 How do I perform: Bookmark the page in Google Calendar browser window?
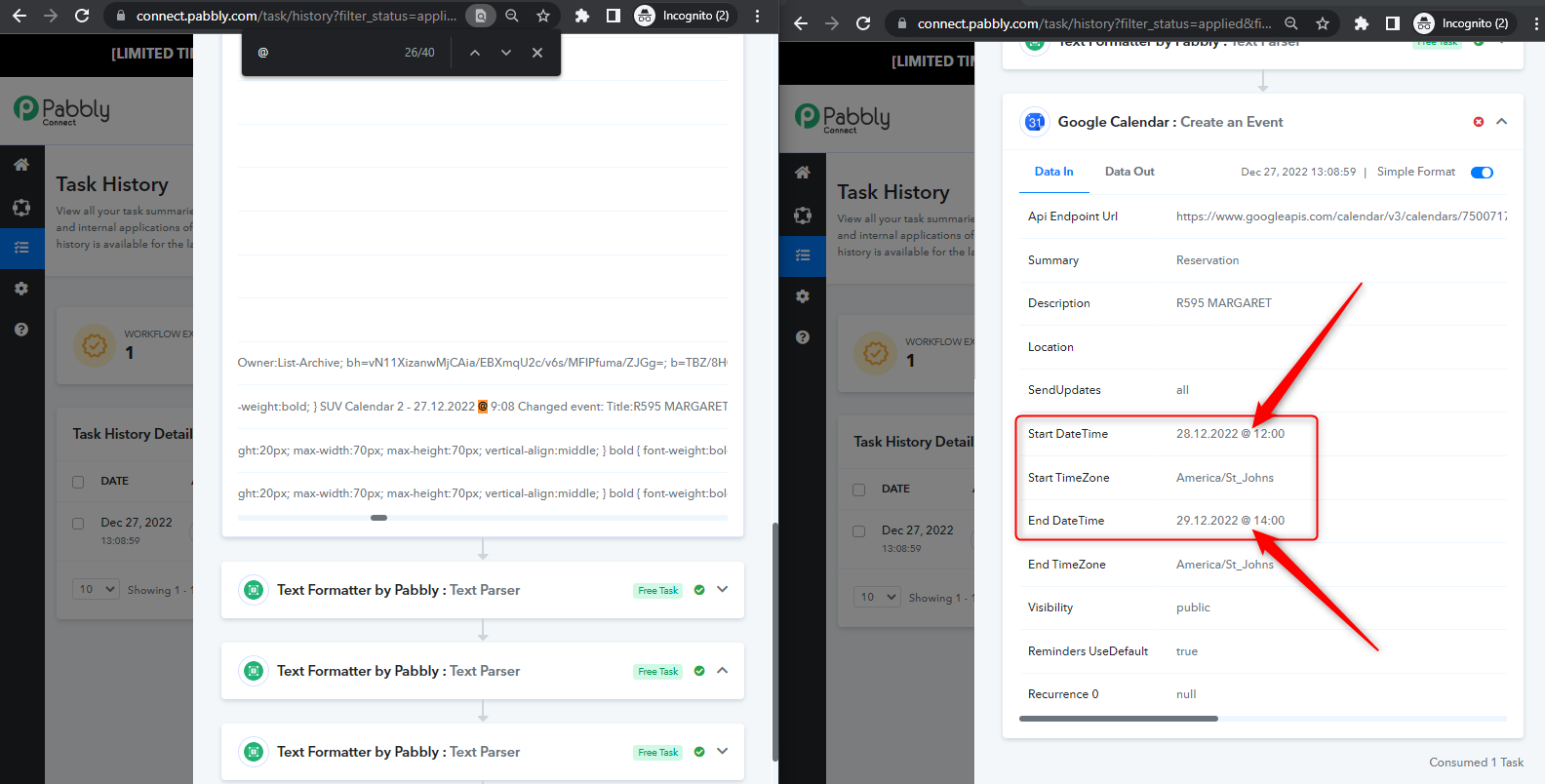(x=1323, y=23)
